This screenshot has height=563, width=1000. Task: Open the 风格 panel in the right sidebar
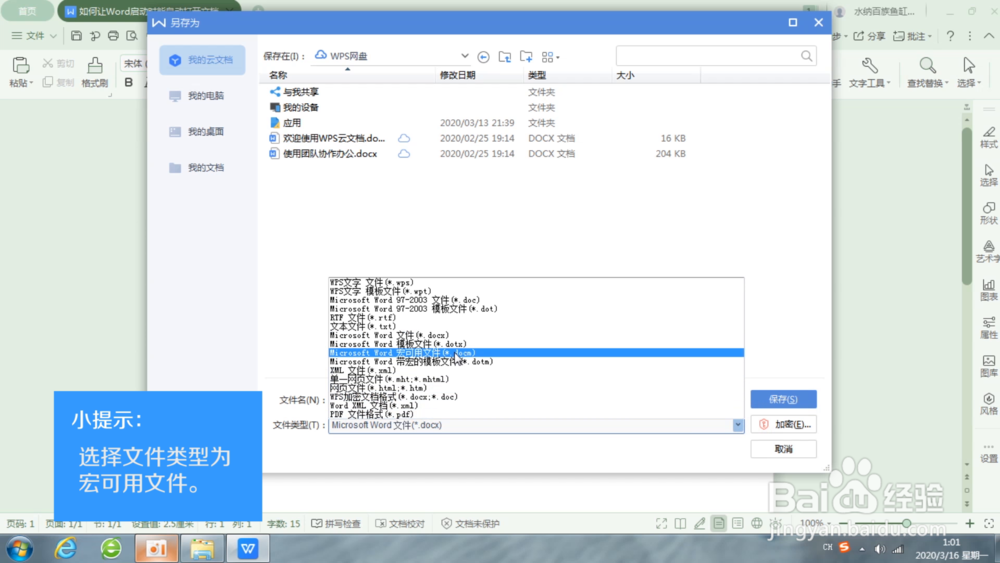(989, 404)
